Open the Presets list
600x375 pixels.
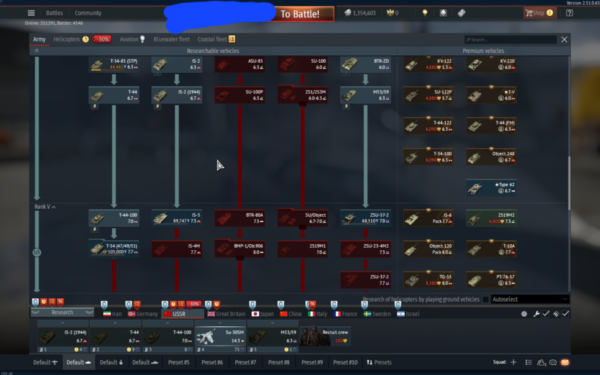point(379,362)
